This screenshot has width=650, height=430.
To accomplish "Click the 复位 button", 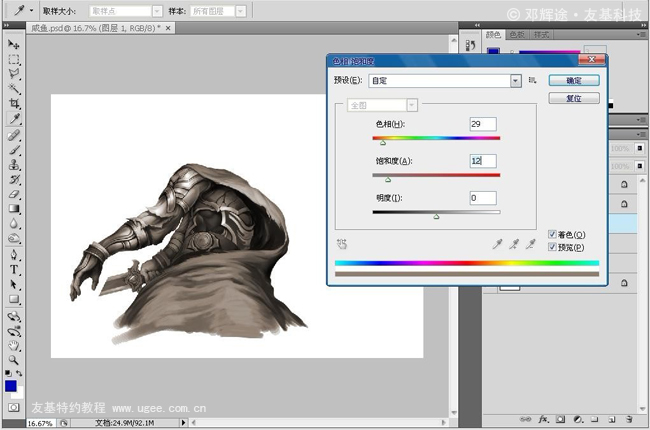I will click(x=574, y=98).
